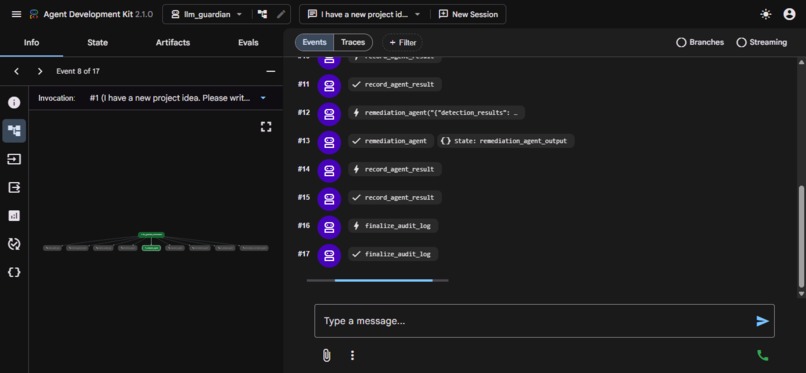Open event #15 record_agent_result result chip

click(394, 198)
